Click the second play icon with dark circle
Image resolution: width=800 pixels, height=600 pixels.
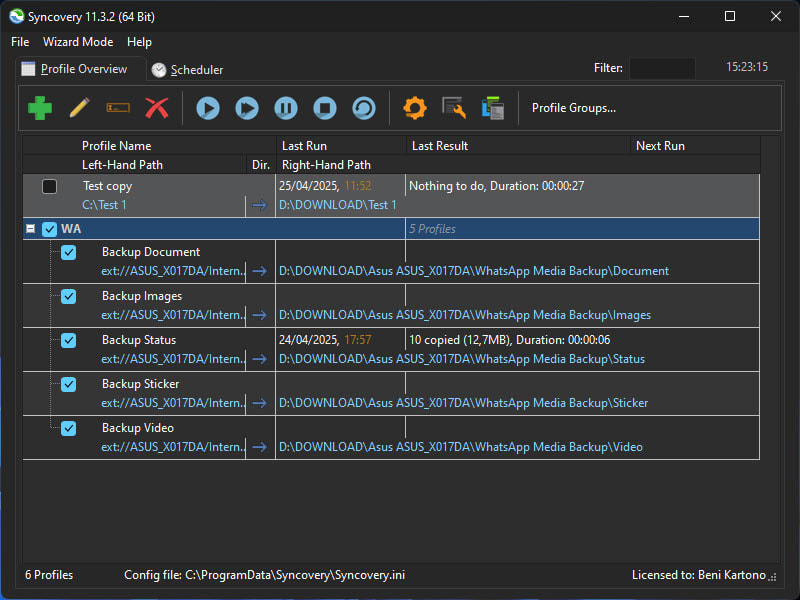click(247, 108)
